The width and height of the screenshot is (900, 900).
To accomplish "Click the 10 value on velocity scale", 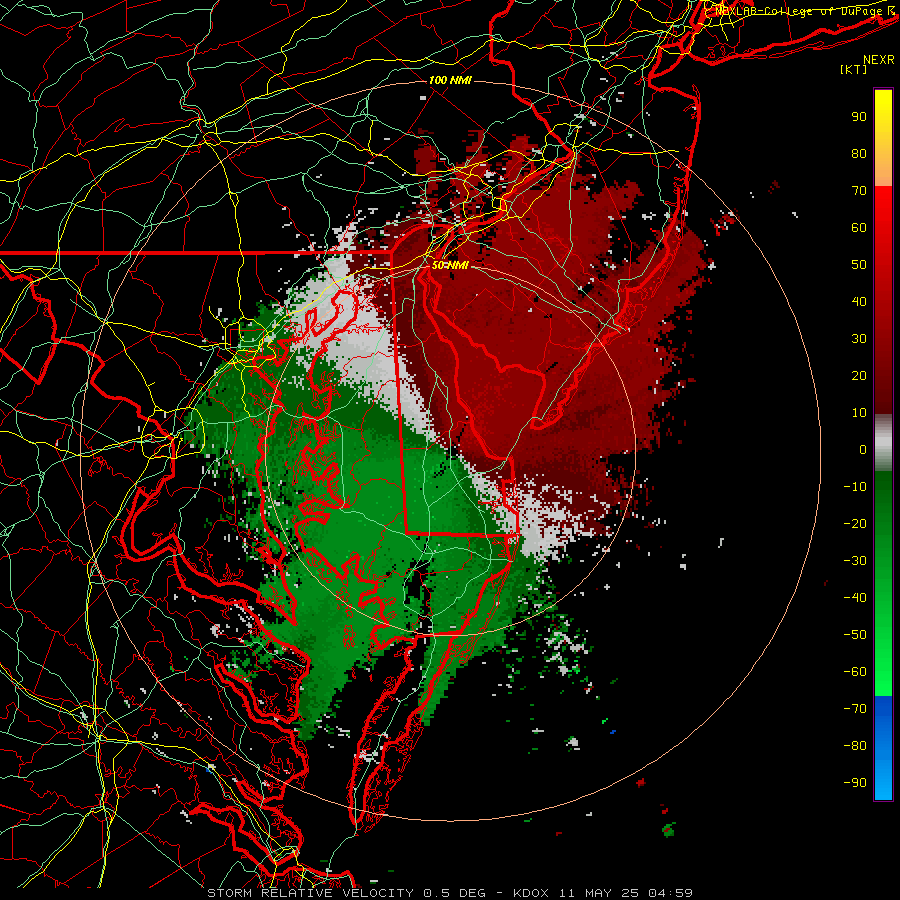I will click(859, 413).
